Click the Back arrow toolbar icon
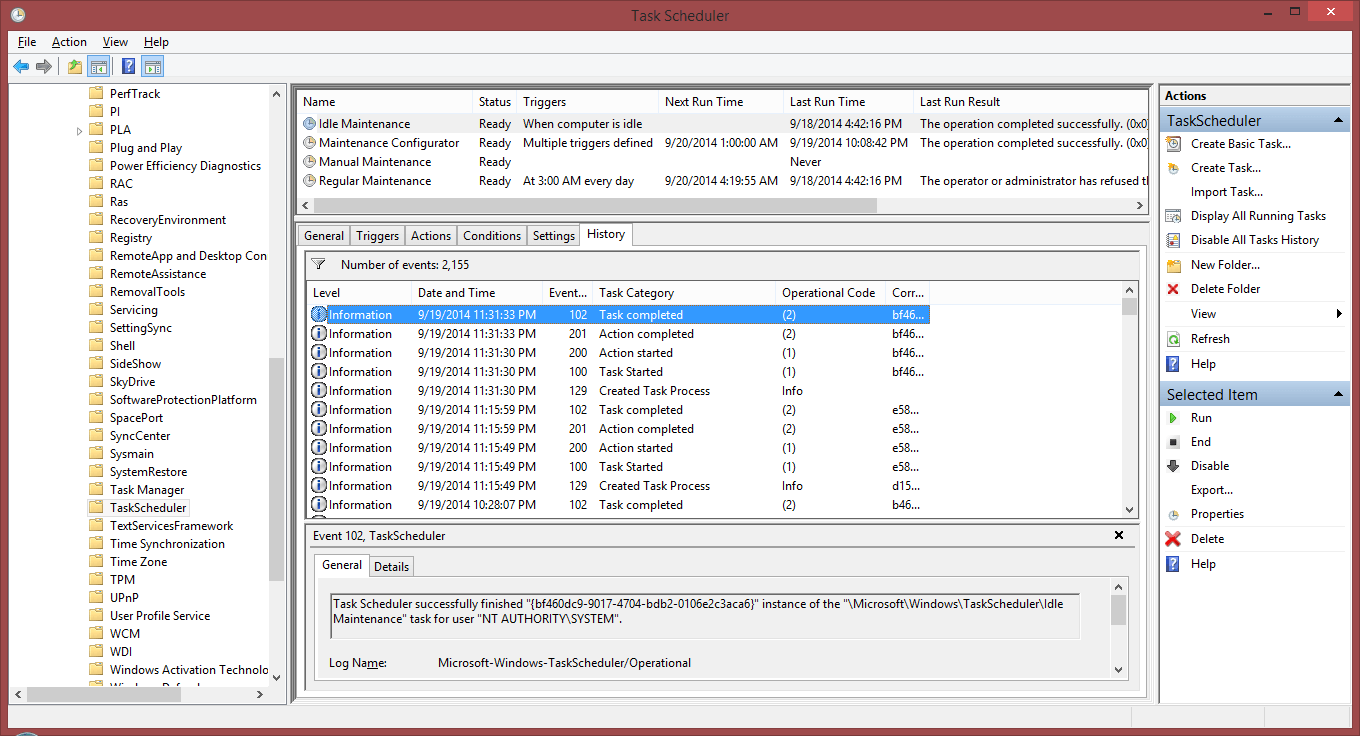 pyautogui.click(x=21, y=67)
